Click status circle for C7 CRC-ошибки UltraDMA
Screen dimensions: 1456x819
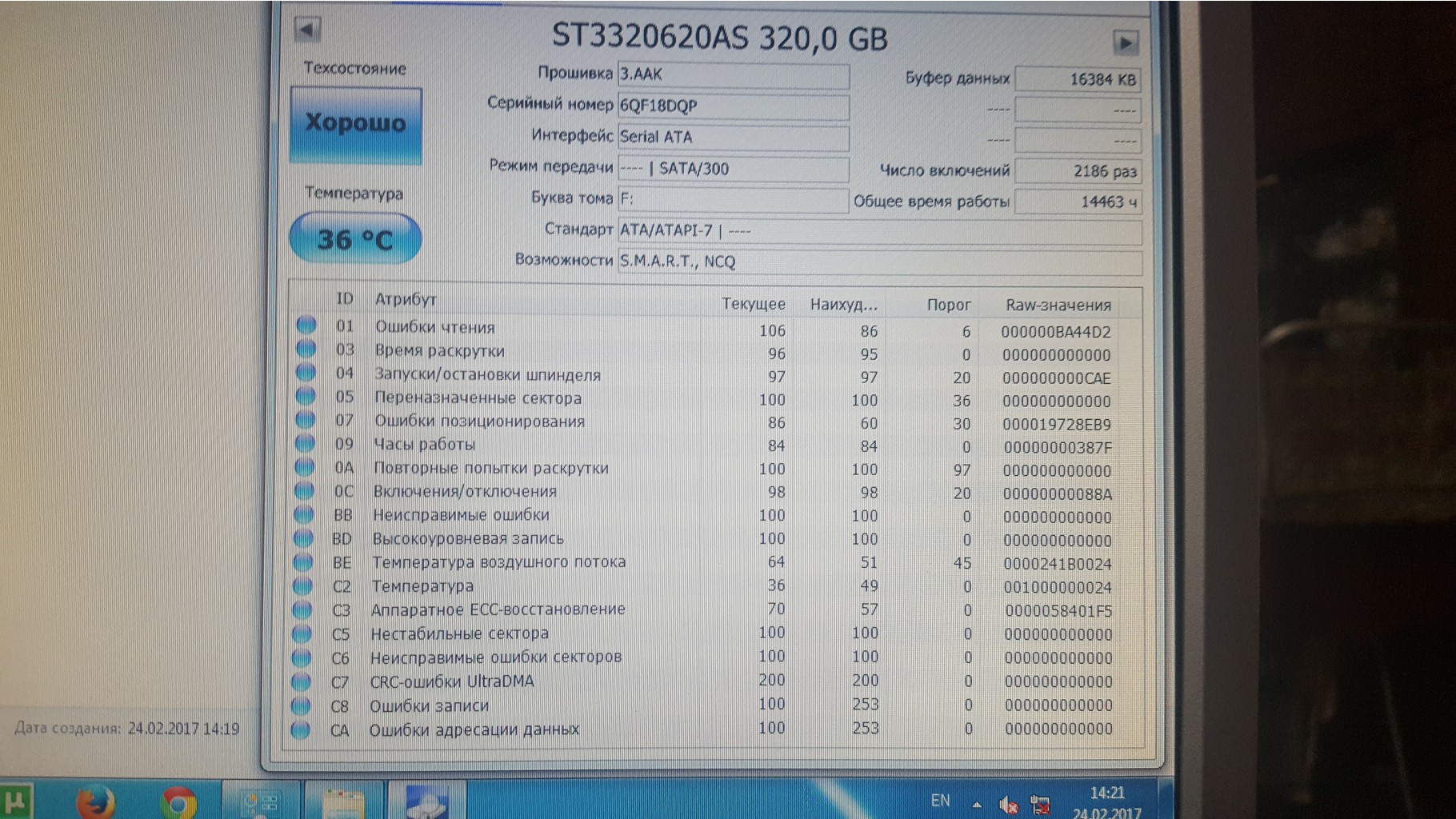[301, 681]
